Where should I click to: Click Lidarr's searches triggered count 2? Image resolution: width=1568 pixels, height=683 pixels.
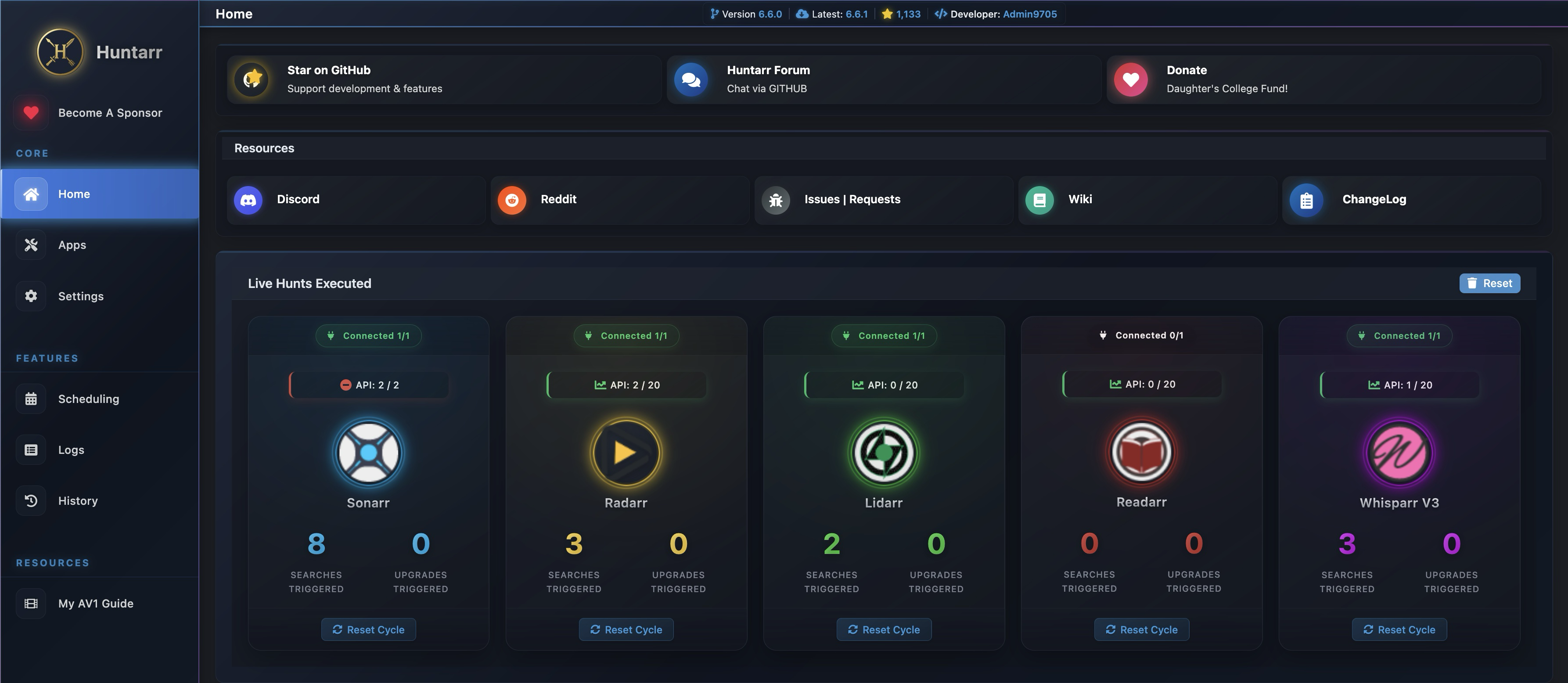831,543
